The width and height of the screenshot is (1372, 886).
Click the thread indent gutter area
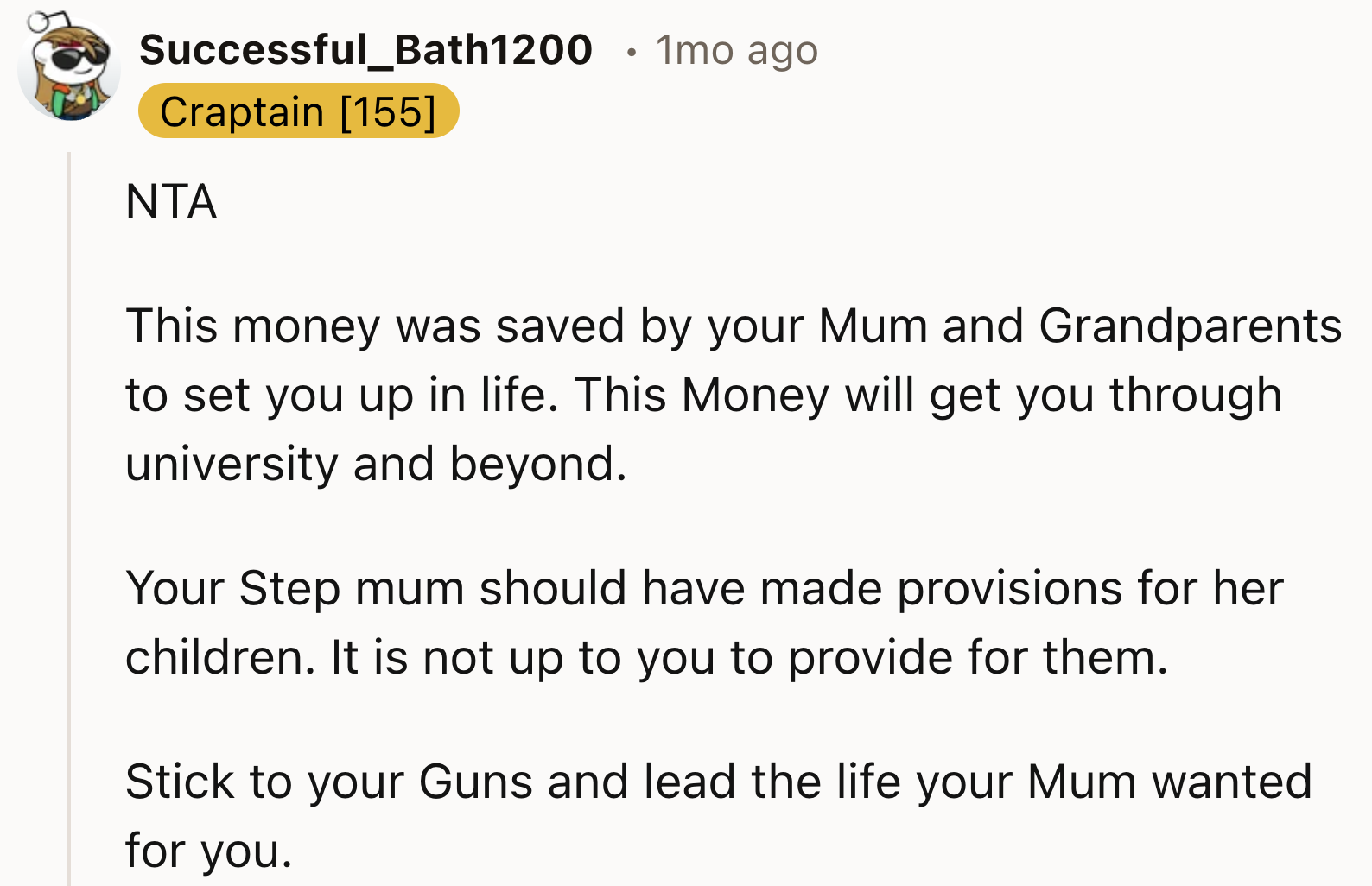[x=95, y=518]
